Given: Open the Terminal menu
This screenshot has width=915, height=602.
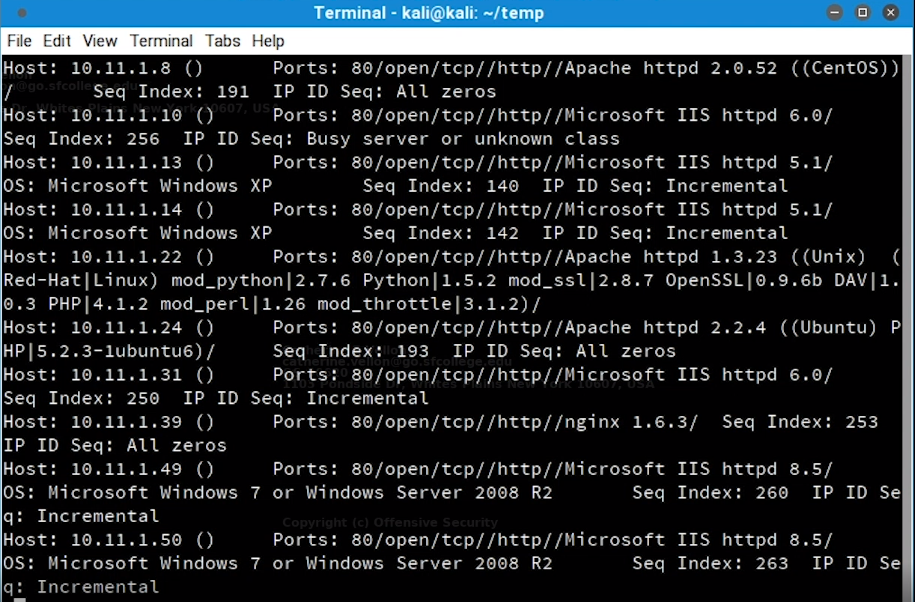Looking at the screenshot, I should 161,41.
